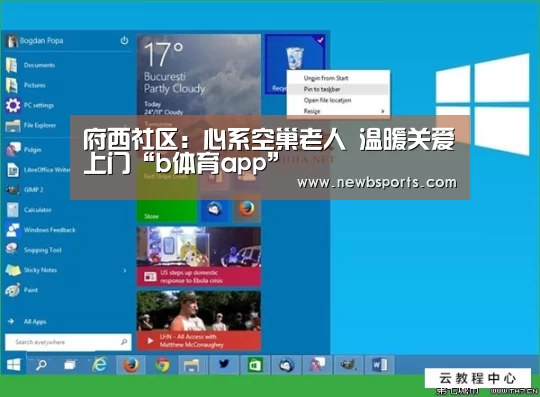The width and height of the screenshot is (540, 397).
Task: Open PC settings gear icon
Action: click(13, 105)
